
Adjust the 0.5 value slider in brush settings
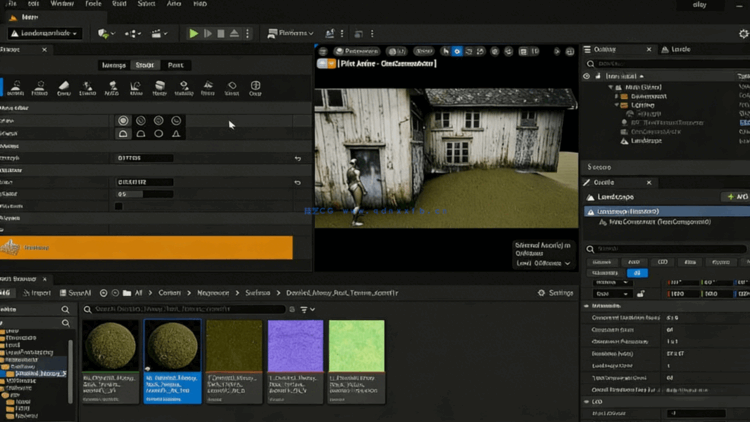(144, 194)
